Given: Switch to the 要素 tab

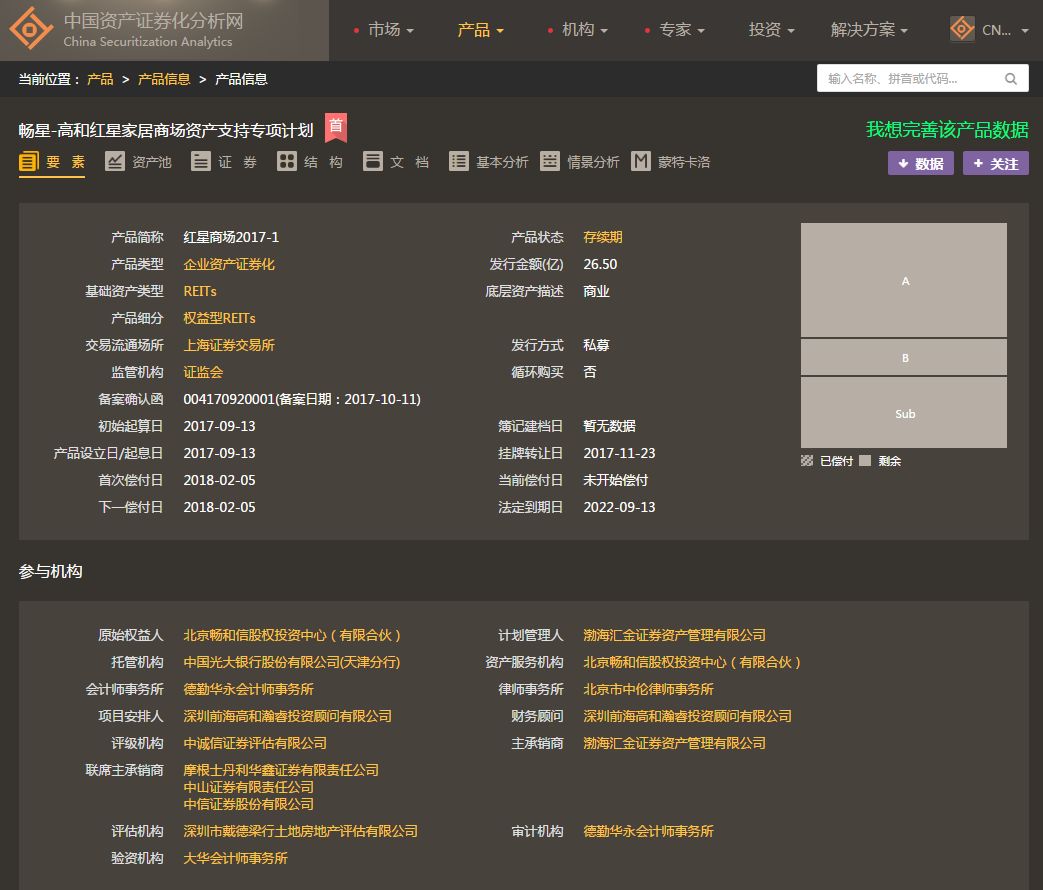Looking at the screenshot, I should [x=52, y=162].
